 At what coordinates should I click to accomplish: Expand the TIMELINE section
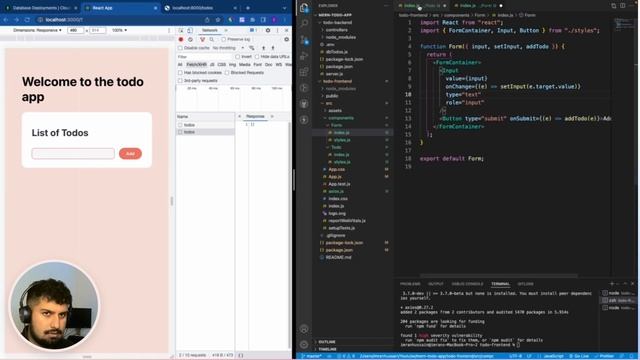click(x=327, y=349)
